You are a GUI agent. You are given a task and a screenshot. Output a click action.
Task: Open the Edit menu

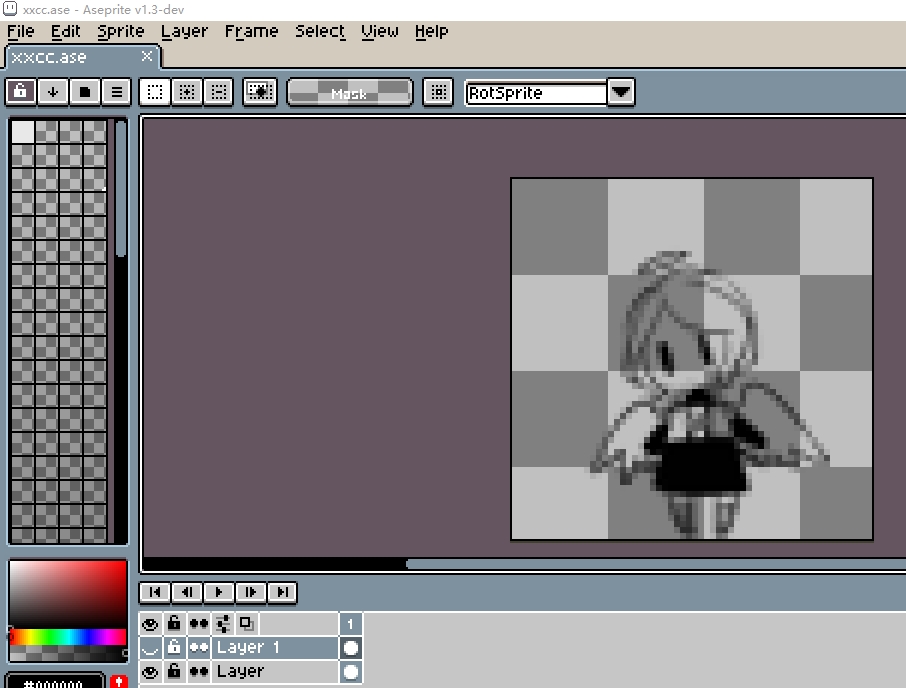pyautogui.click(x=65, y=31)
